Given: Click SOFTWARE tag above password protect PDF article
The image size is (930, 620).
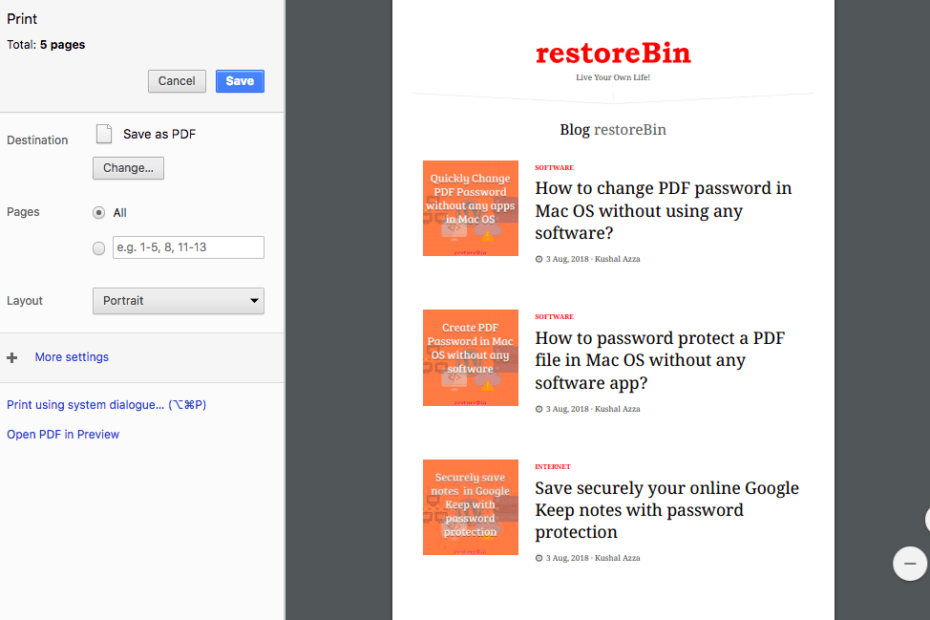Looking at the screenshot, I should (x=554, y=317).
